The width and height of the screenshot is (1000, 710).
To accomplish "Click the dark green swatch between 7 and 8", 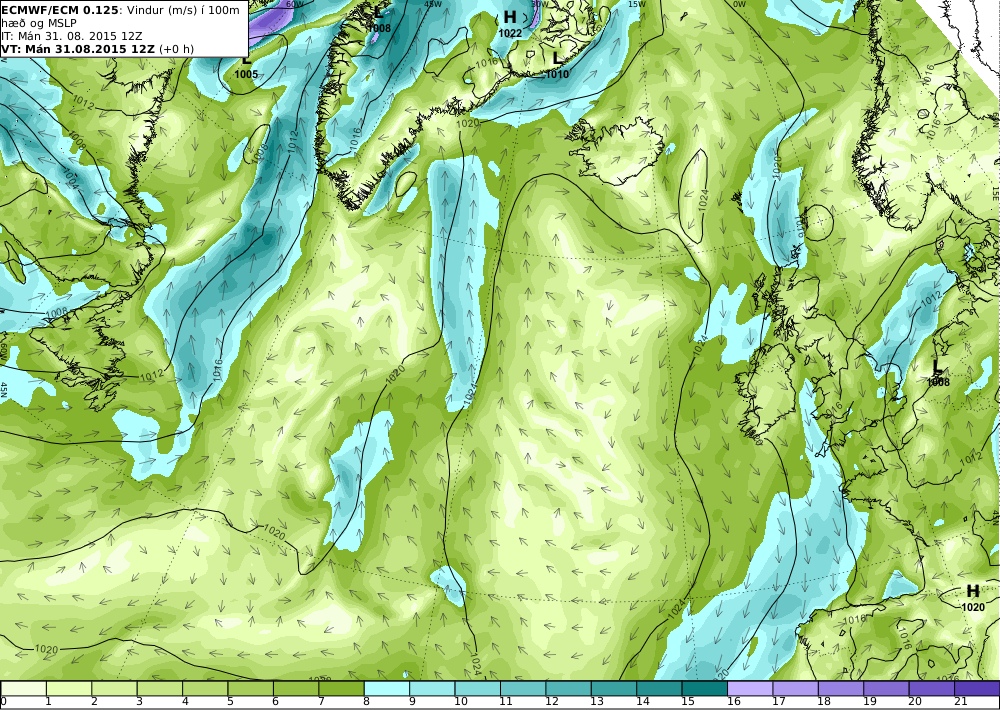I will pyautogui.click(x=341, y=688).
